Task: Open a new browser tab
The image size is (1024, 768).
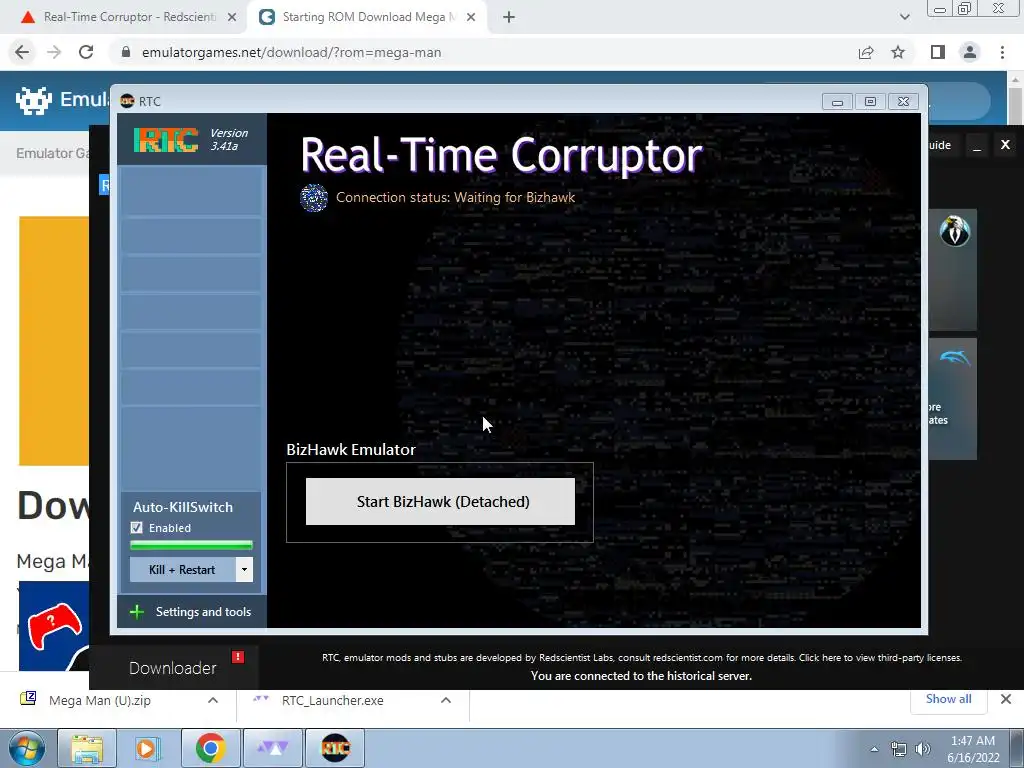Action: click(509, 17)
